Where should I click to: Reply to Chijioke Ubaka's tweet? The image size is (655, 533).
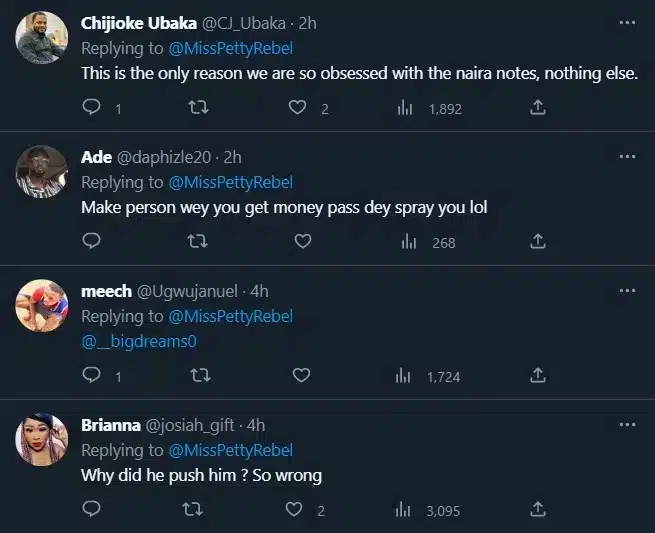(92, 108)
